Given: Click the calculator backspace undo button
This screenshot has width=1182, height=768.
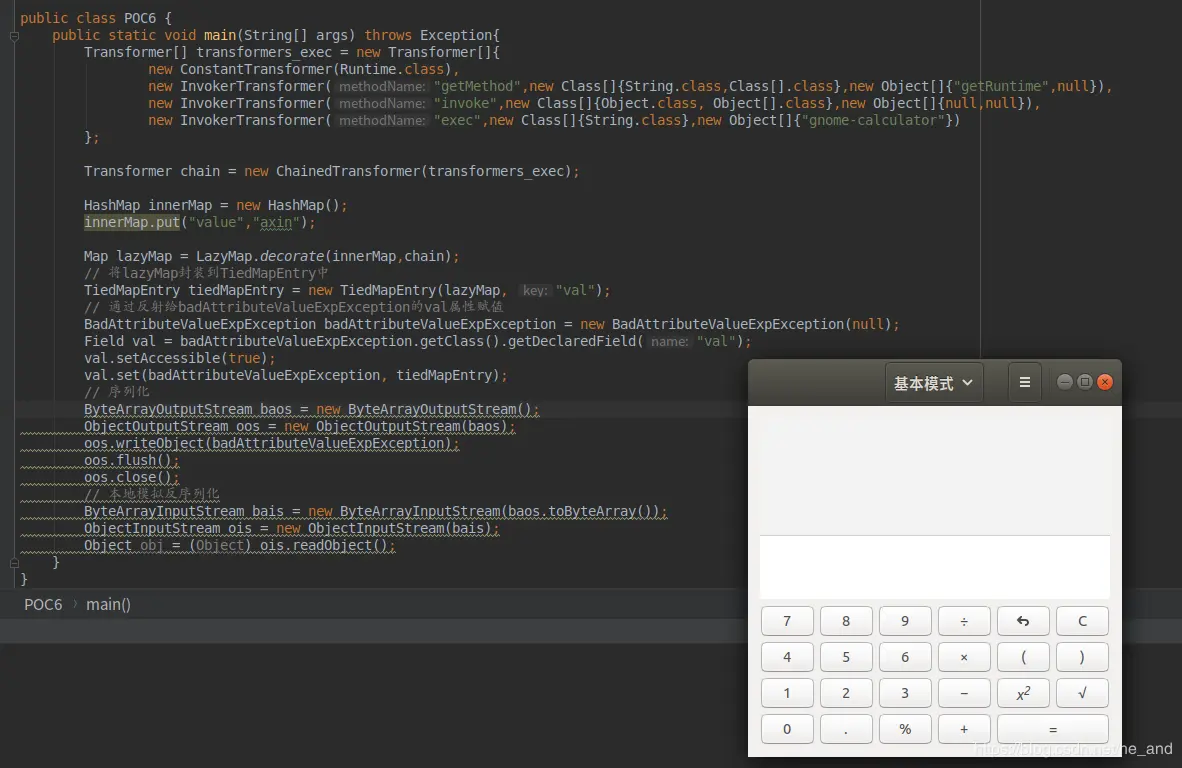Looking at the screenshot, I should coord(1023,621).
